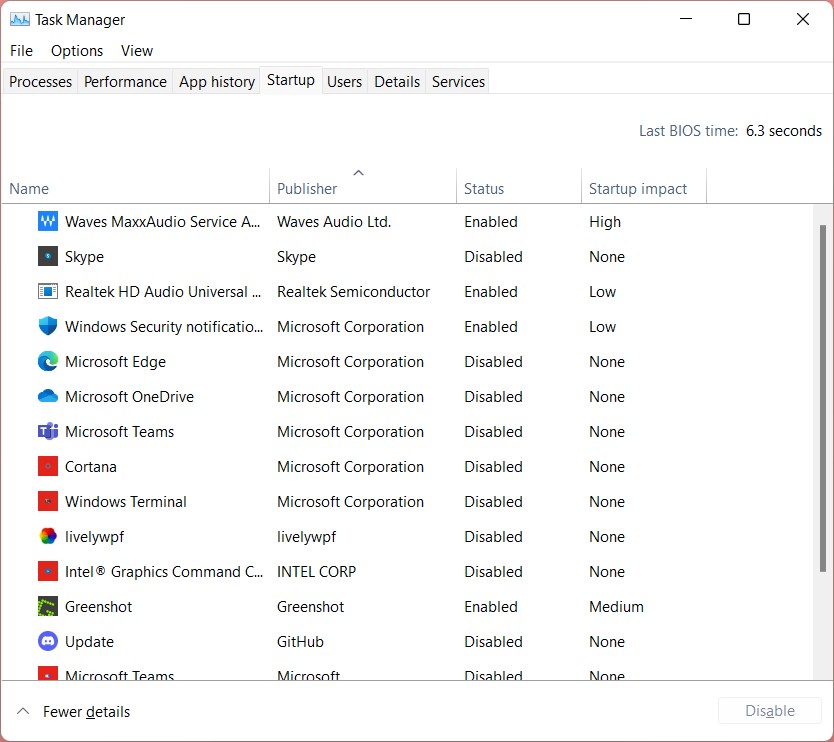The height and width of the screenshot is (742, 834).
Task: Select the Cortana name text
Action: pos(90,467)
